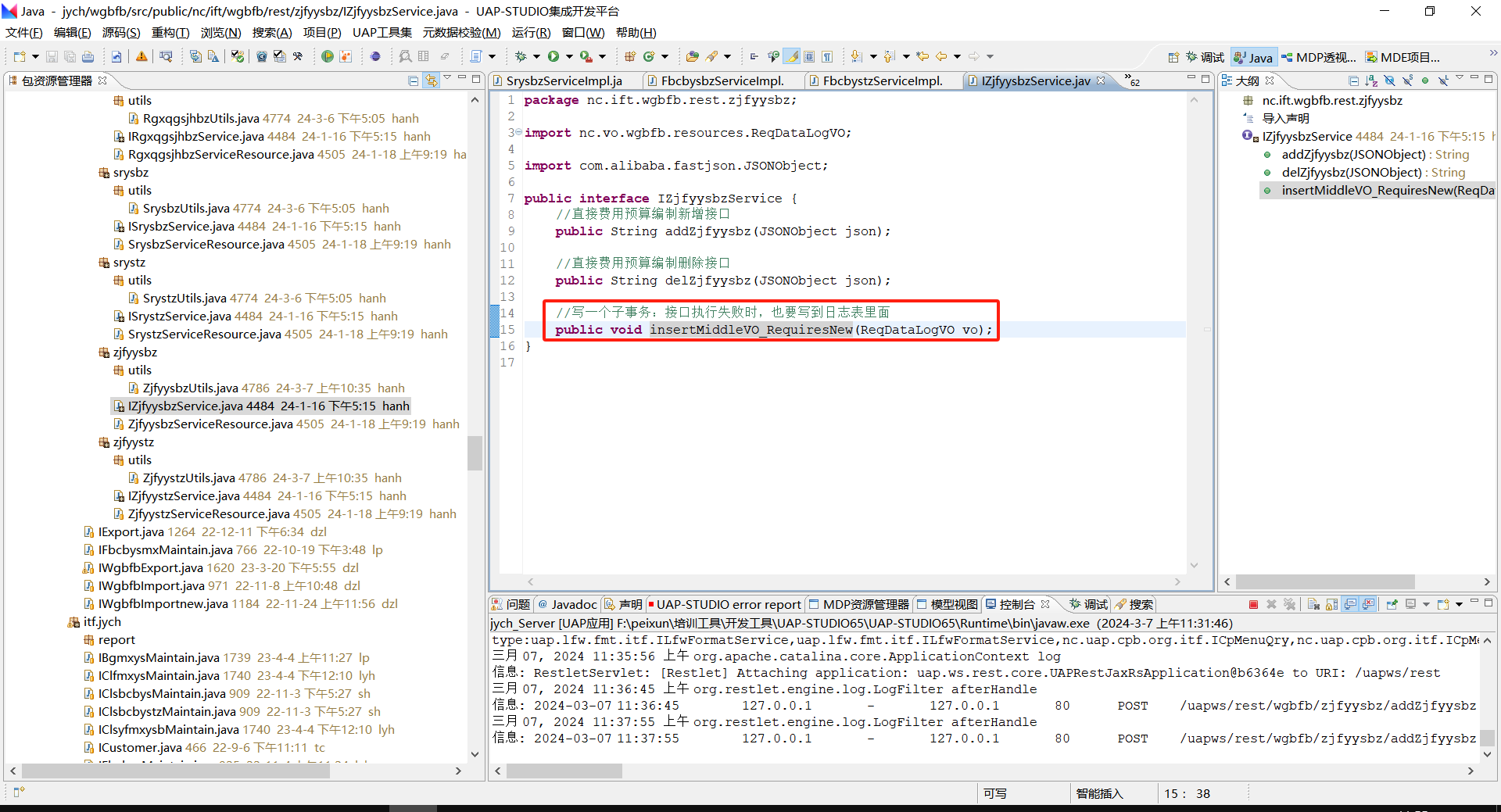Click the Clear Console icon
The height and width of the screenshot is (812, 1501).
pos(1313,604)
